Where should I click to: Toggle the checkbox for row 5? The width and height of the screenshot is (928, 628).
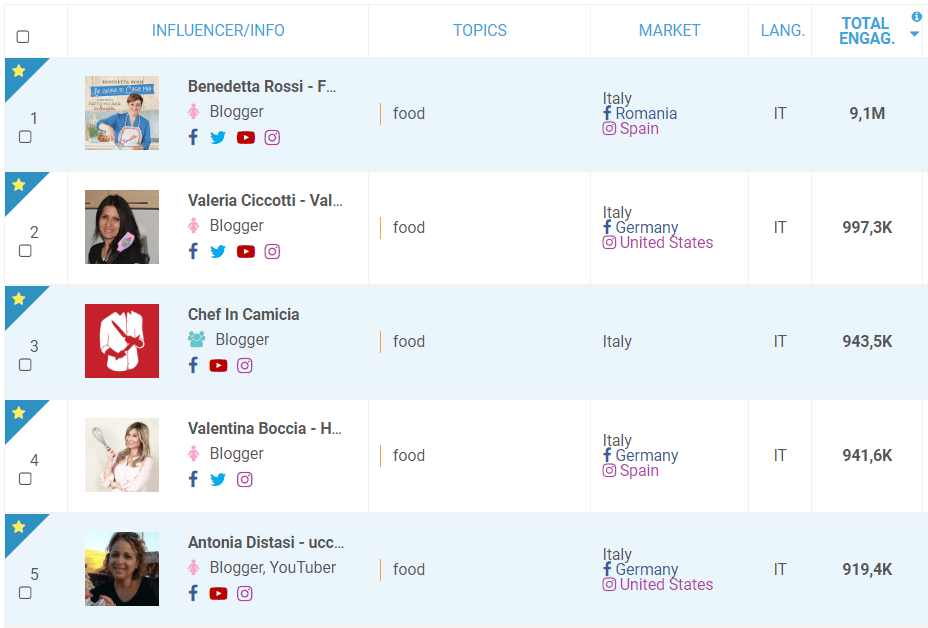pos(25,592)
